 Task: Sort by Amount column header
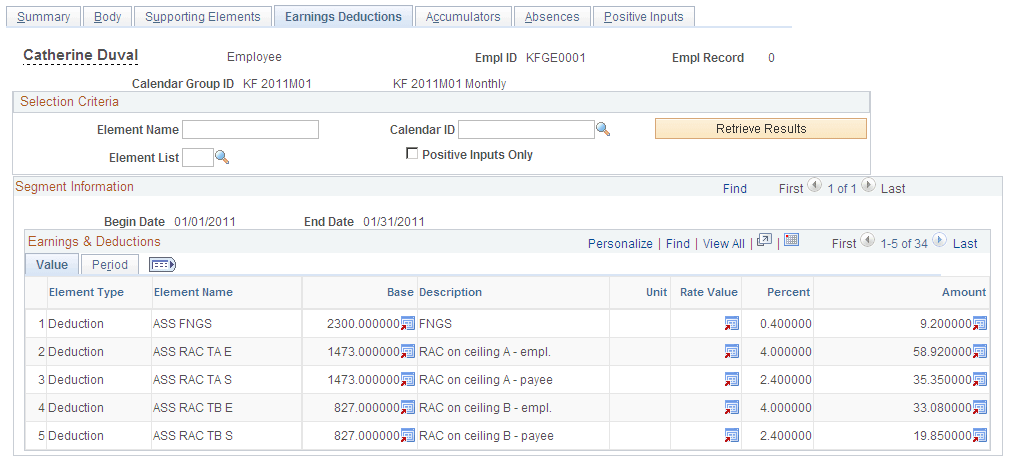coord(964,292)
